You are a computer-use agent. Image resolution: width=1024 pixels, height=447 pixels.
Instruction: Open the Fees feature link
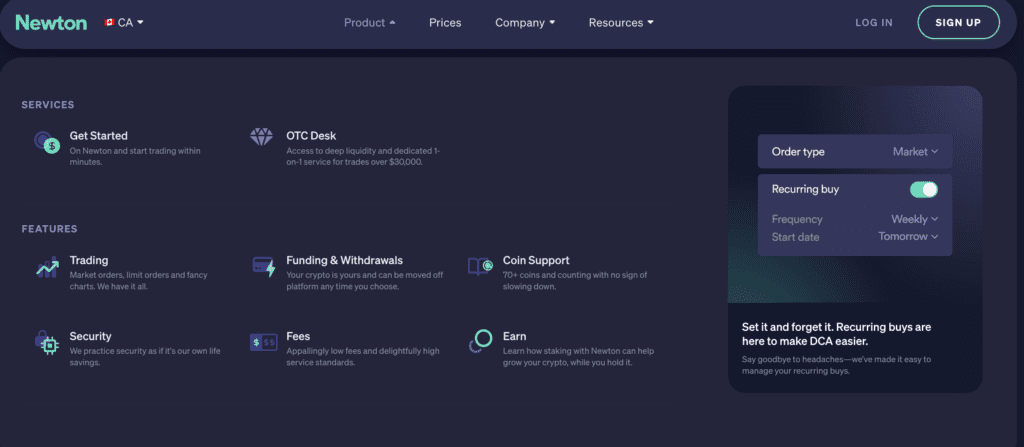click(x=298, y=336)
